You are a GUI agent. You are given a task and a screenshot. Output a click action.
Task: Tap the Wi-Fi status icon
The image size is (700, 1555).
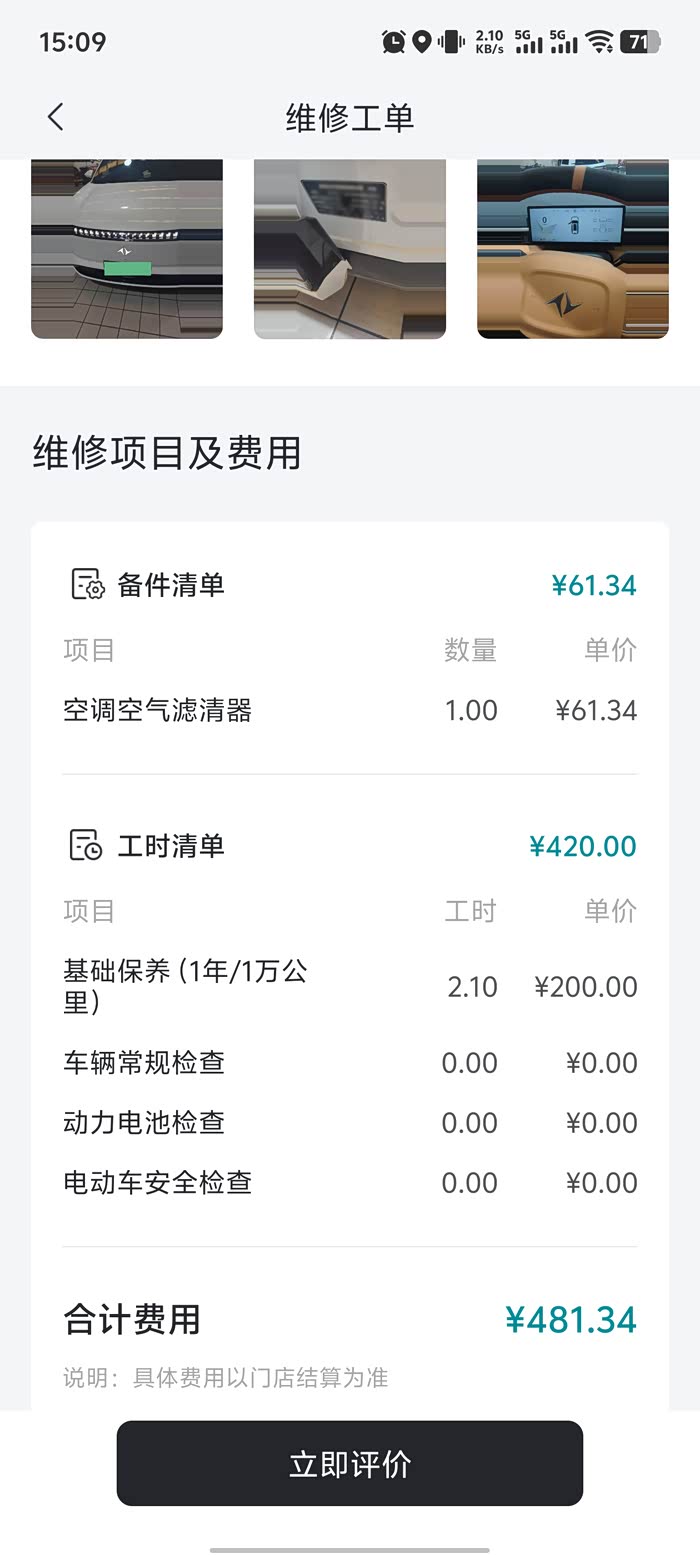[599, 42]
